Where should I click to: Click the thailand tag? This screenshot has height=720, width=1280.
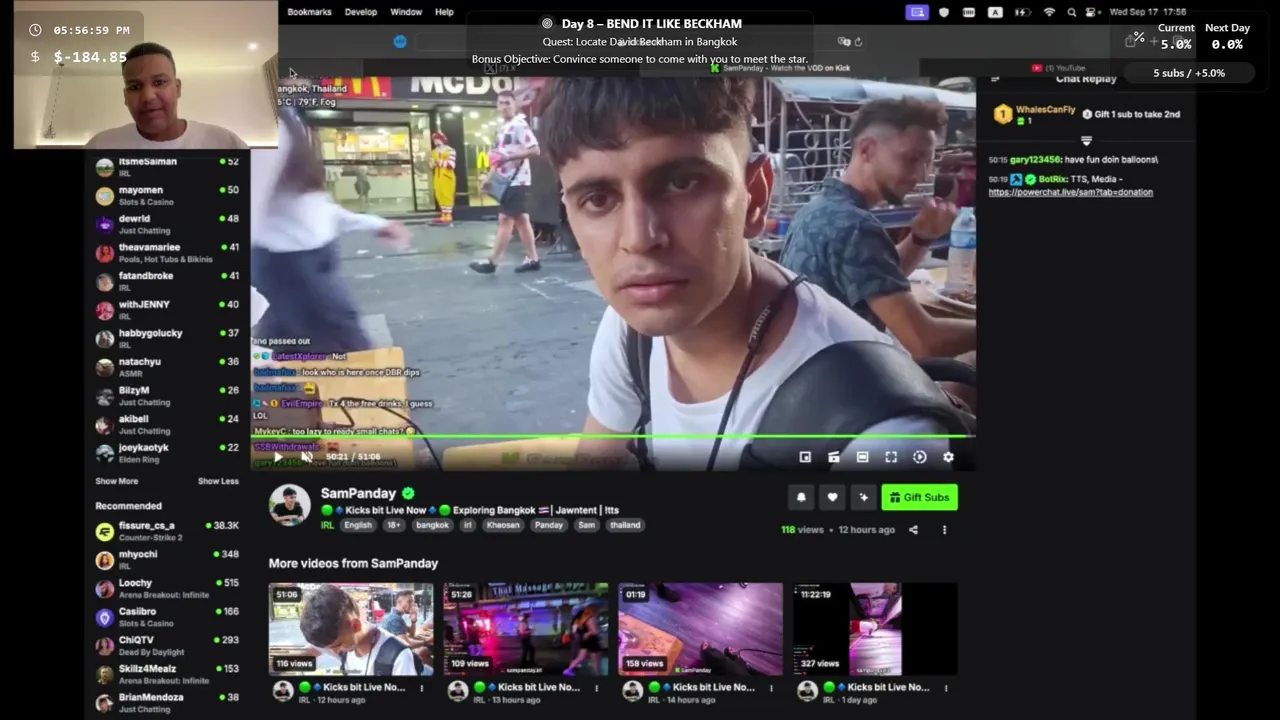click(x=625, y=525)
